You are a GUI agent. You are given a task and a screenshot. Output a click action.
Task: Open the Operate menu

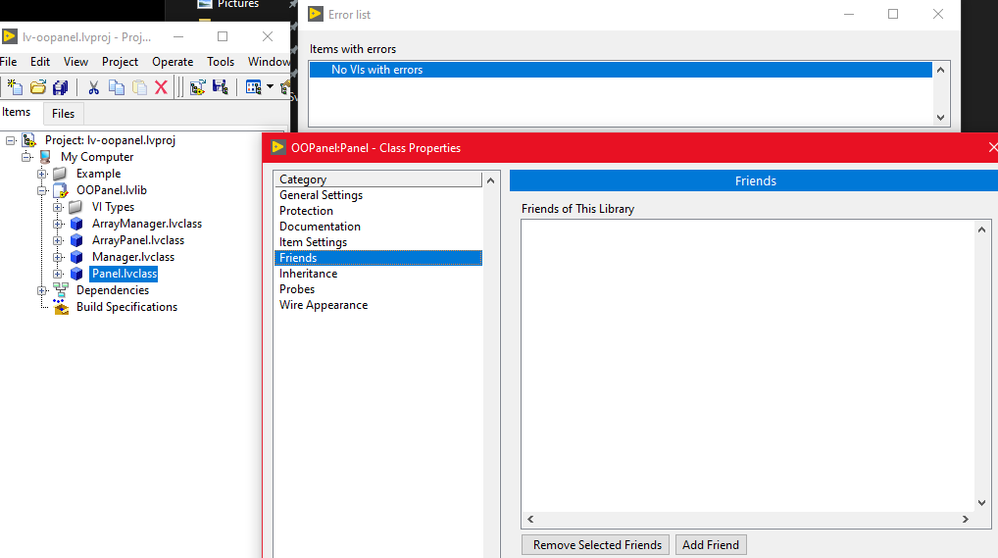tap(172, 62)
